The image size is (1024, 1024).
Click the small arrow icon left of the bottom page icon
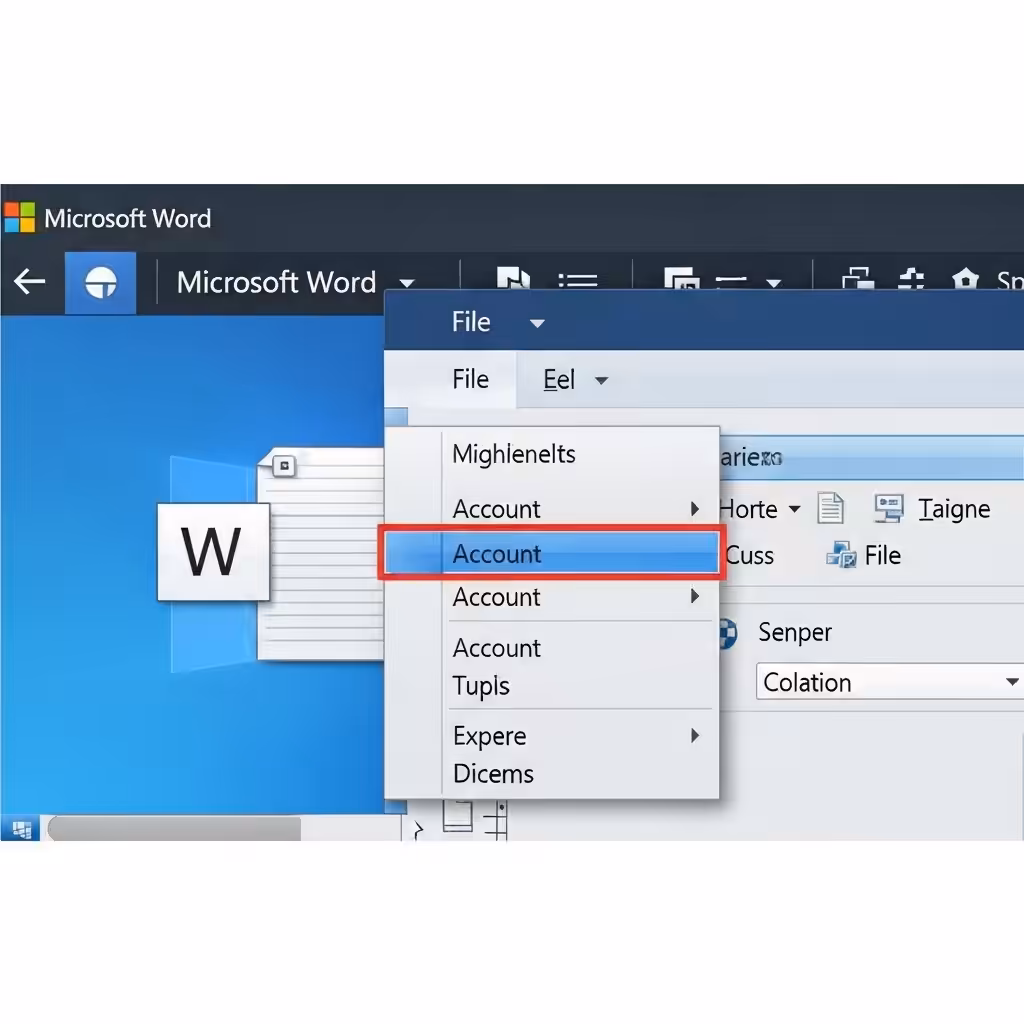pyautogui.click(x=419, y=830)
